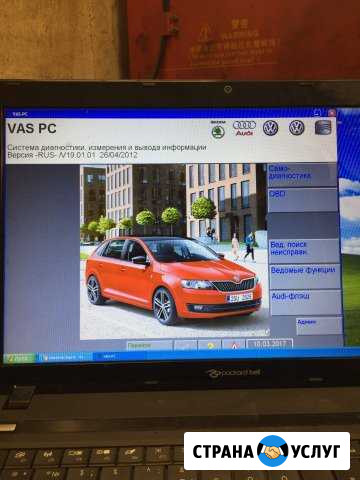
Task: Open the OBD function
Action: click(303, 200)
